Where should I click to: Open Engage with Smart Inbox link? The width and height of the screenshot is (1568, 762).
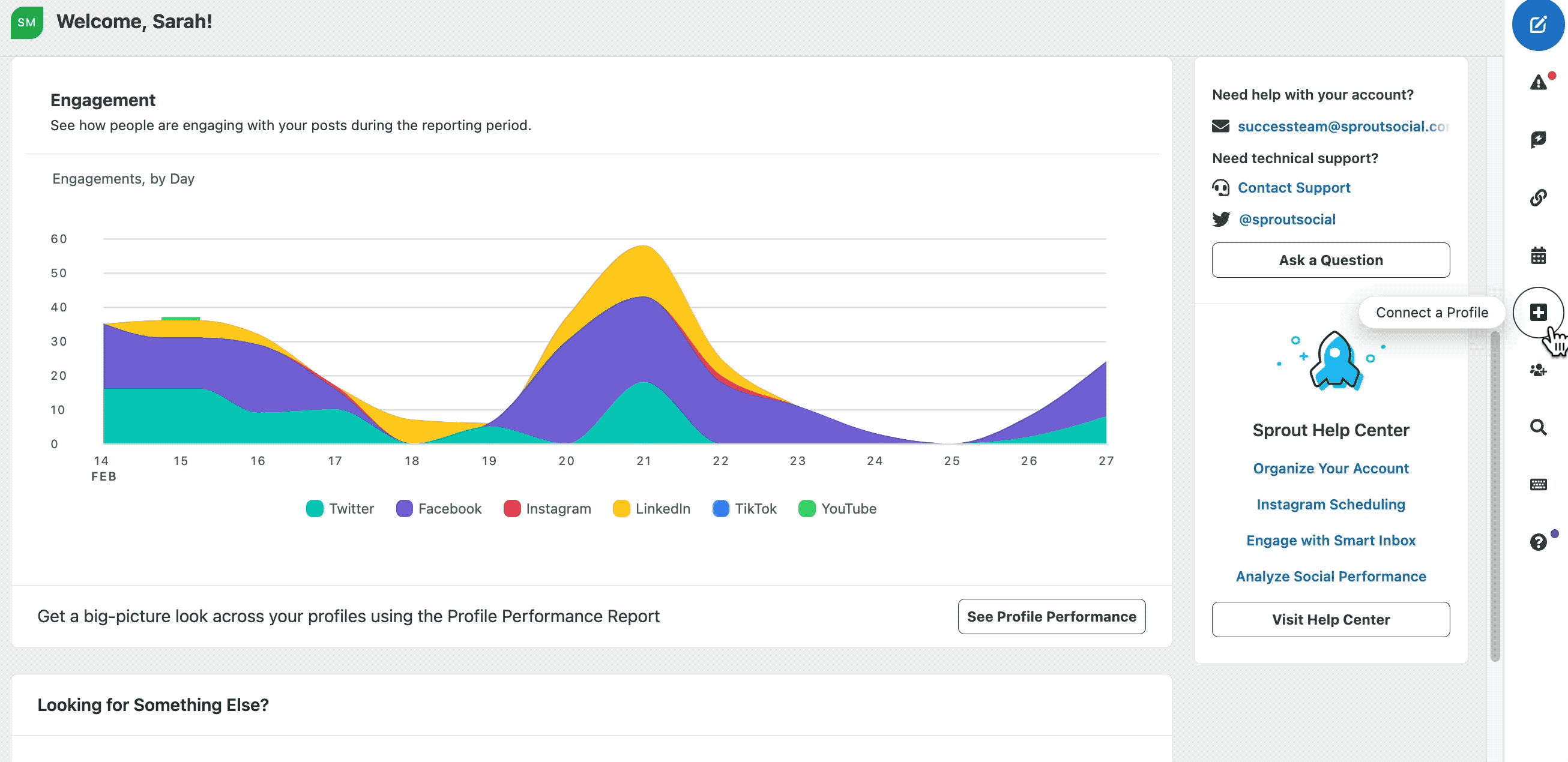pos(1331,540)
